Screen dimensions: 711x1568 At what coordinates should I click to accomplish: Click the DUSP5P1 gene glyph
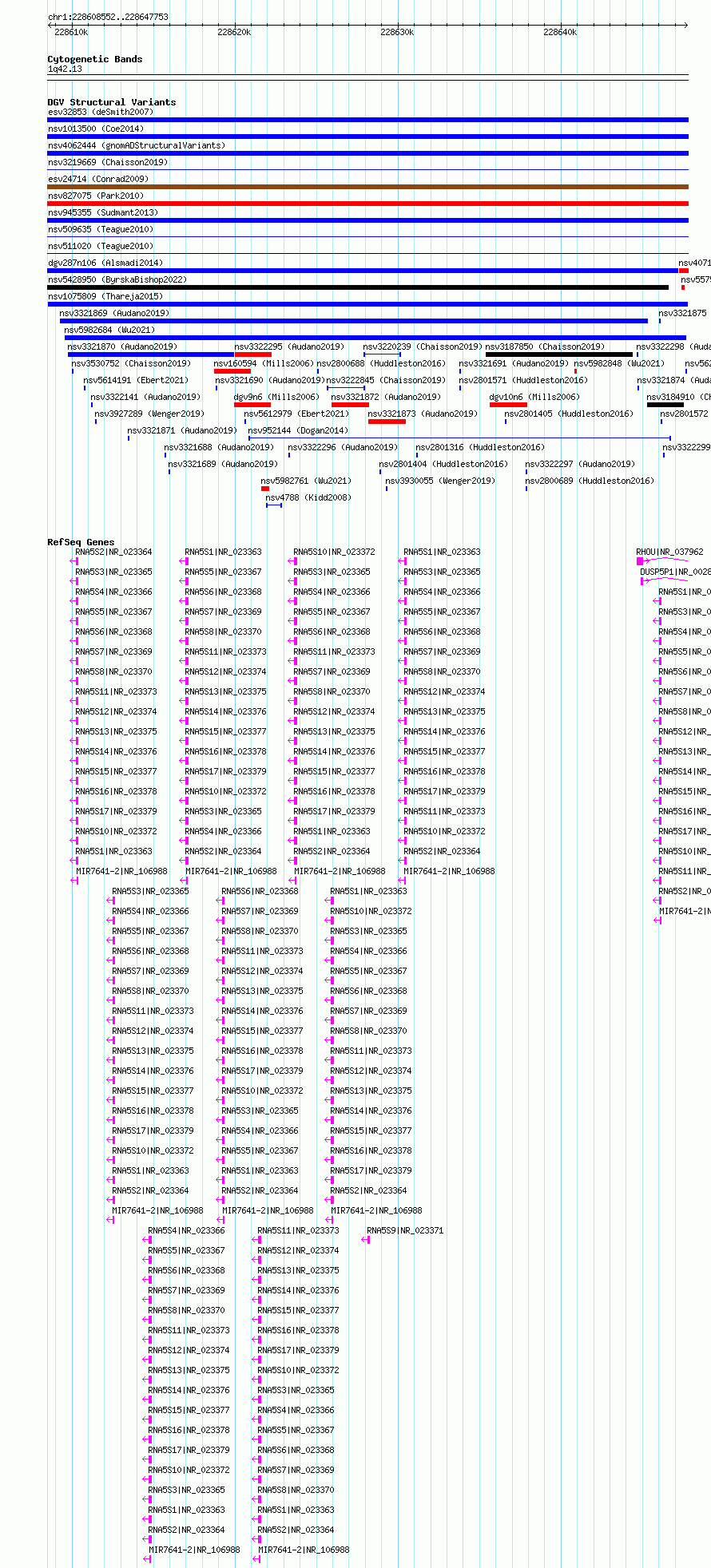(664, 581)
